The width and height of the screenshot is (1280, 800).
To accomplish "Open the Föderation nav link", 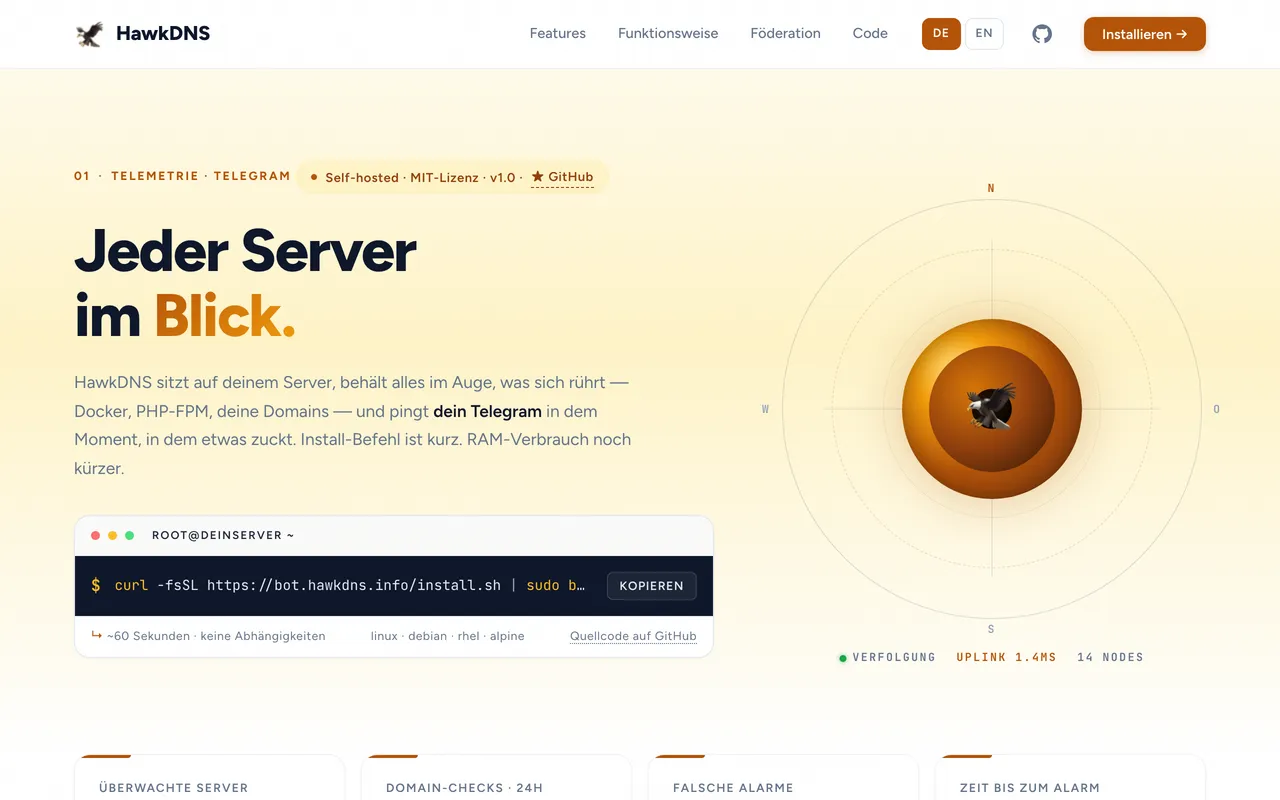I will coord(786,33).
